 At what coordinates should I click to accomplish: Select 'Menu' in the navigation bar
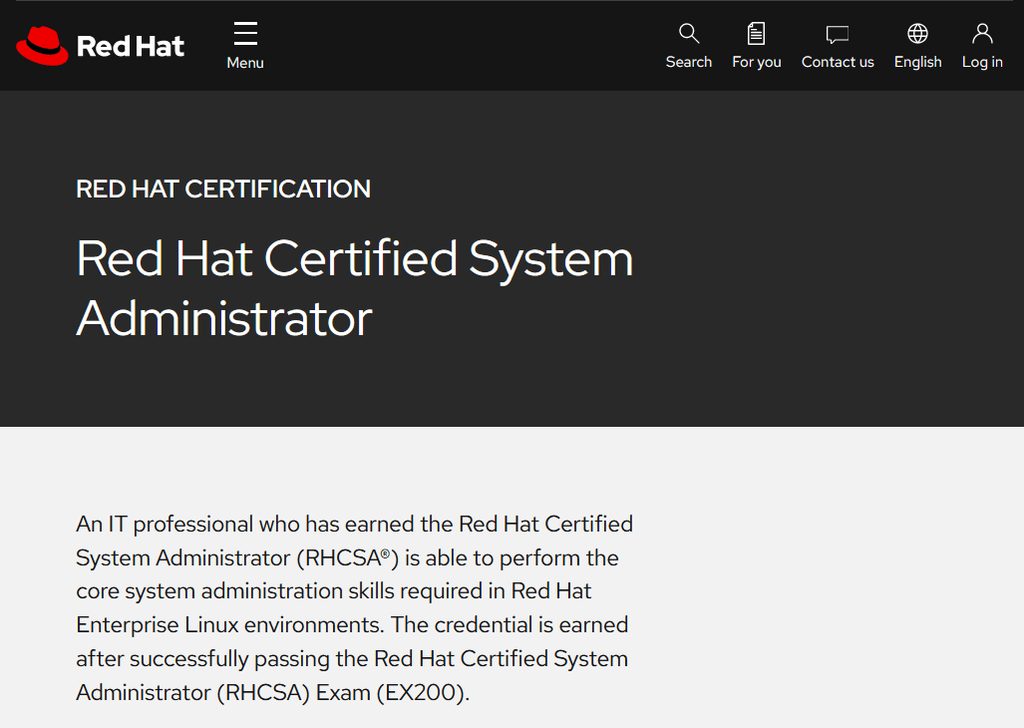[x=245, y=62]
